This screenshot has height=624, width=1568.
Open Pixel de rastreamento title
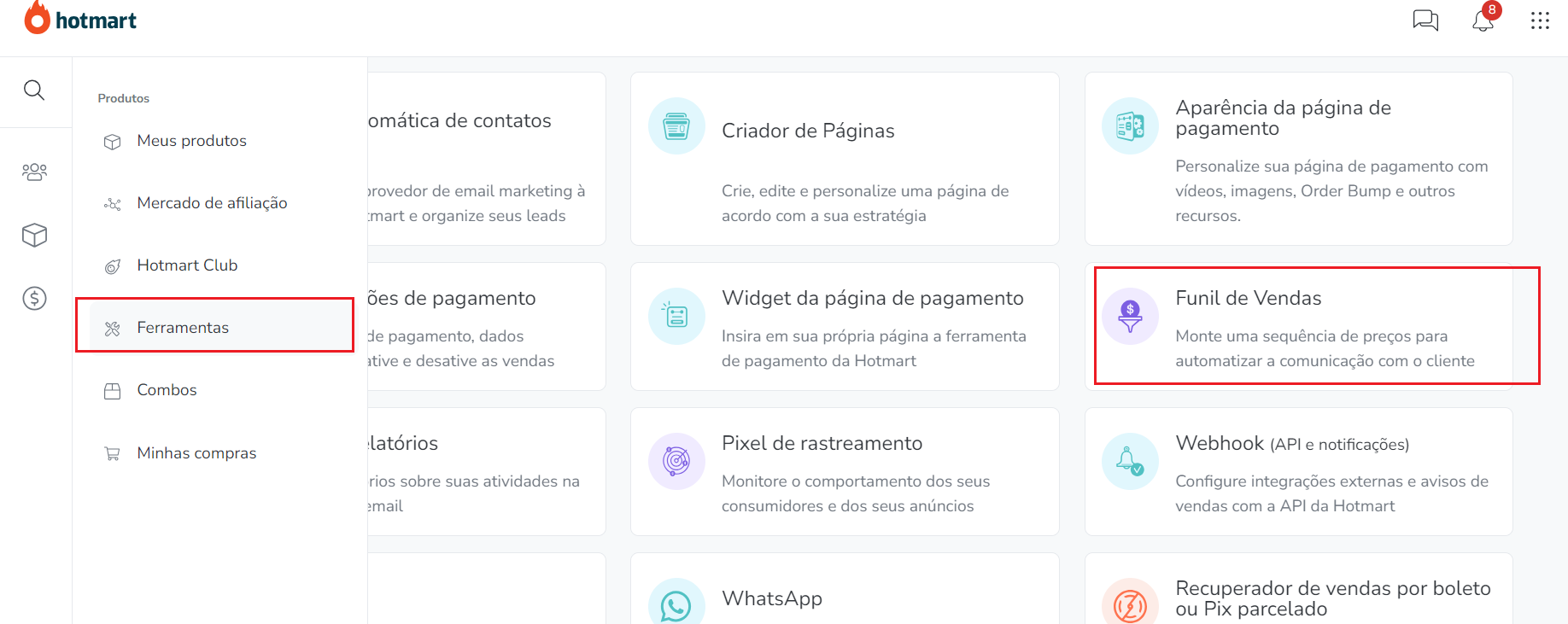pyautogui.click(x=822, y=443)
